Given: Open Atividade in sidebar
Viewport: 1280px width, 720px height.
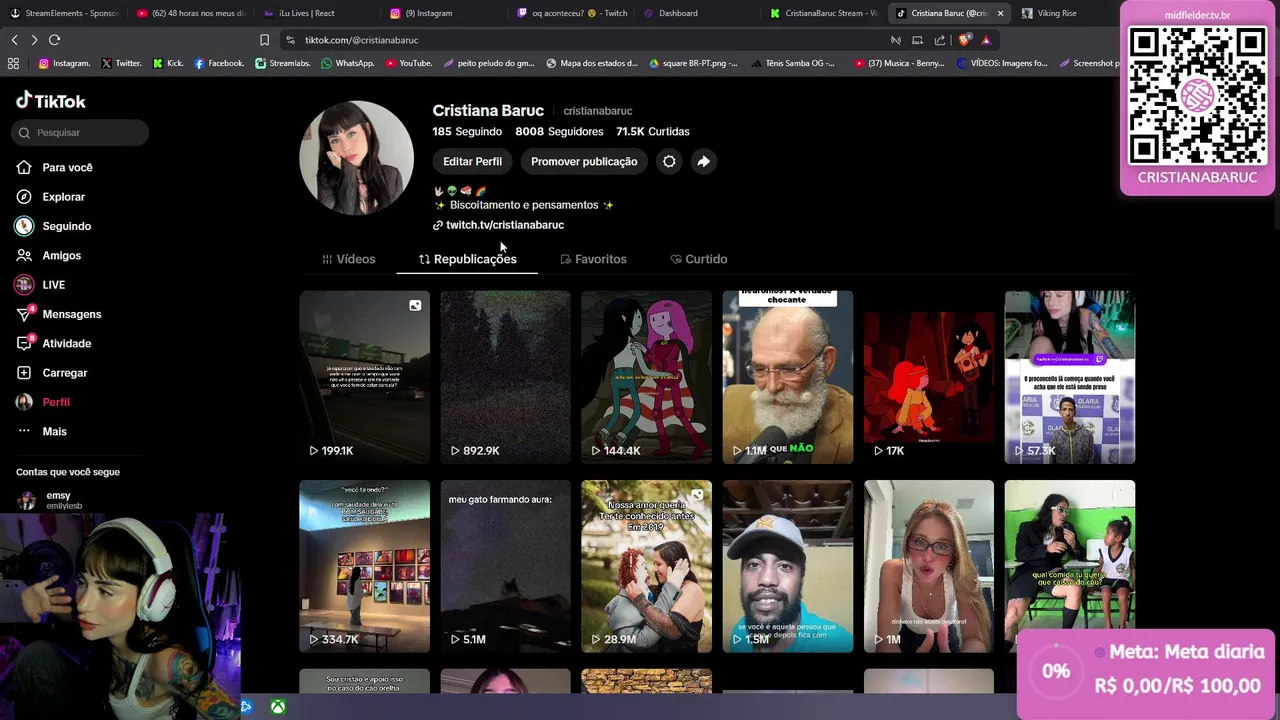Looking at the screenshot, I should (x=54, y=343).
